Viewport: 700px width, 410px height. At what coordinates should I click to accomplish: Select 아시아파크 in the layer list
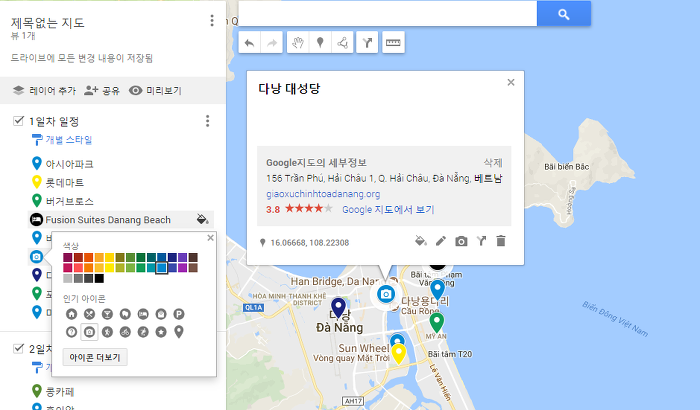click(69, 164)
